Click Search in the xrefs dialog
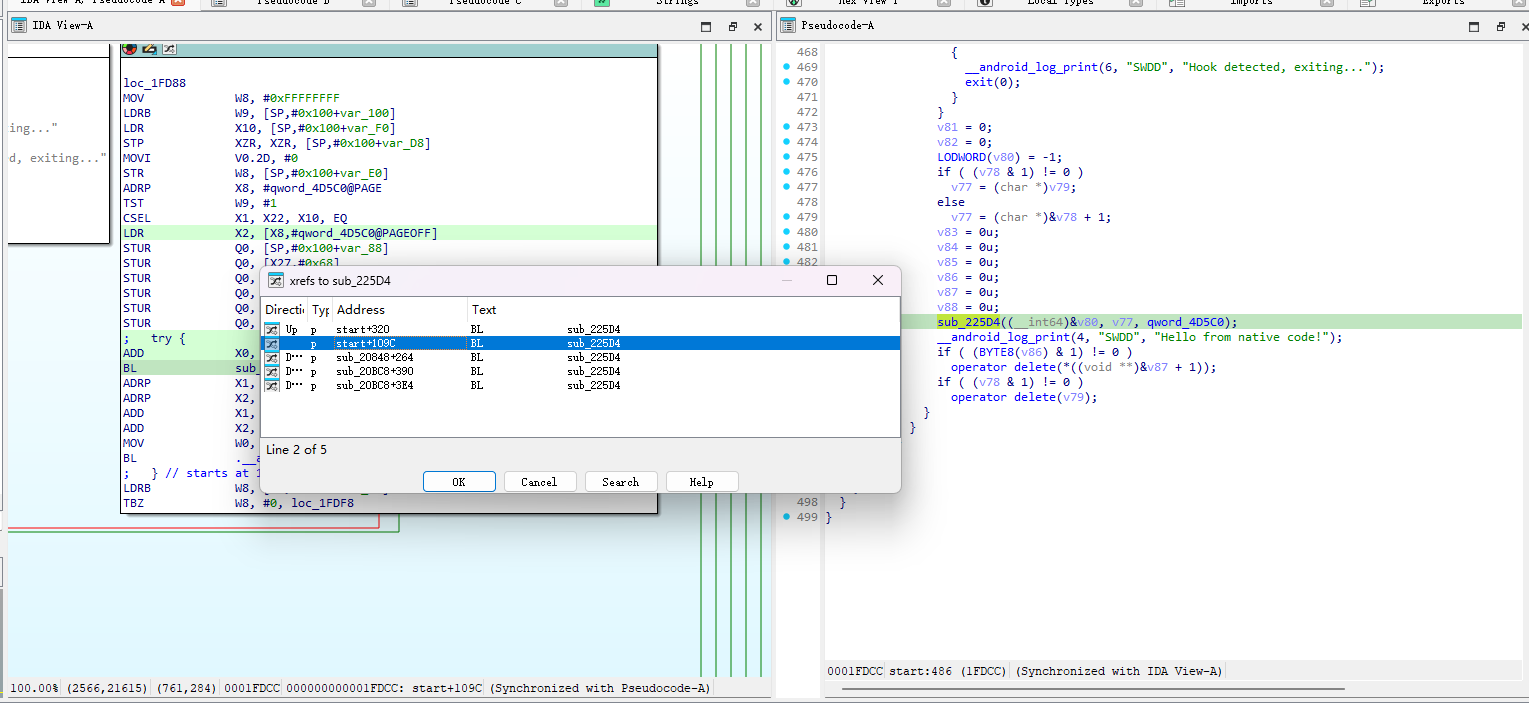The width and height of the screenshot is (1529, 703). [x=620, y=482]
